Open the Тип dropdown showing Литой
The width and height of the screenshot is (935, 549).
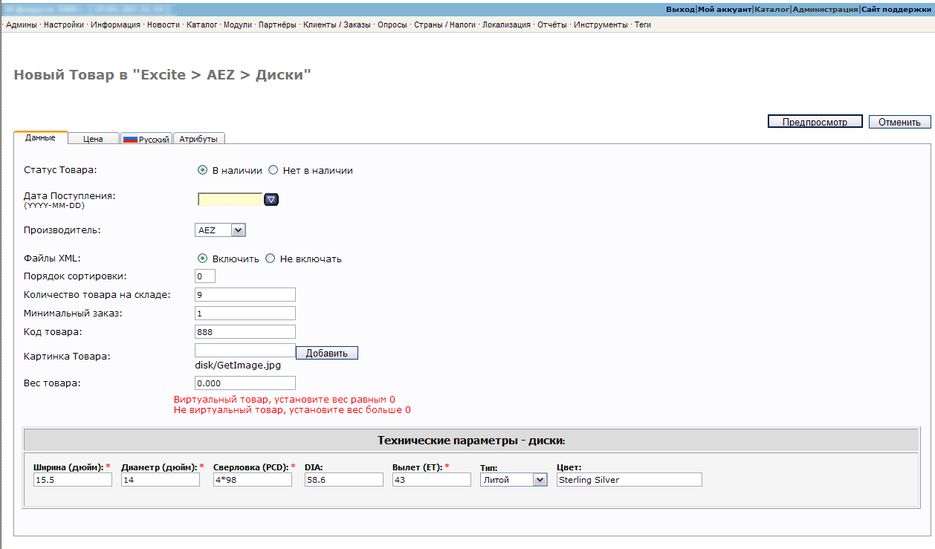513,480
